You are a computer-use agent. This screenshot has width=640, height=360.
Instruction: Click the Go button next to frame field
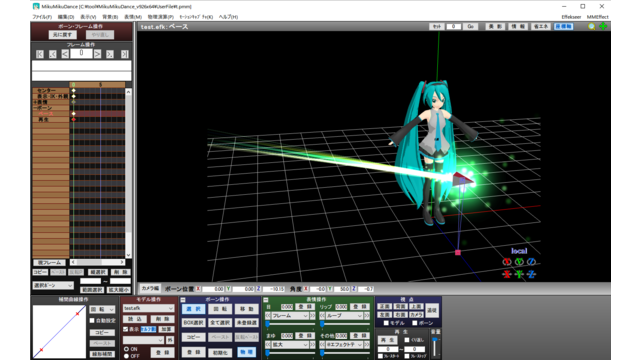click(x=470, y=27)
